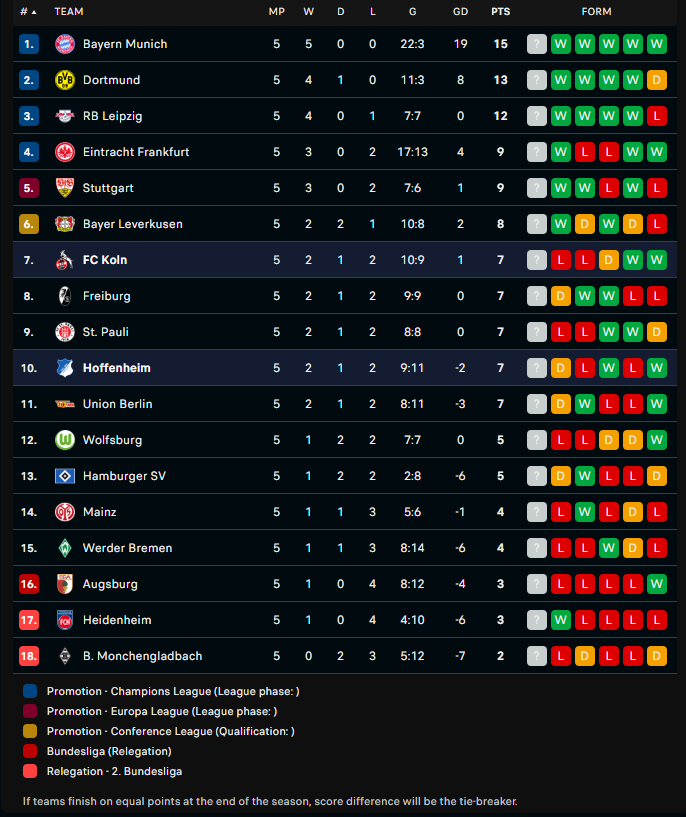Sort table by the # rank column
Image resolution: width=686 pixels, height=817 pixels.
(28, 12)
